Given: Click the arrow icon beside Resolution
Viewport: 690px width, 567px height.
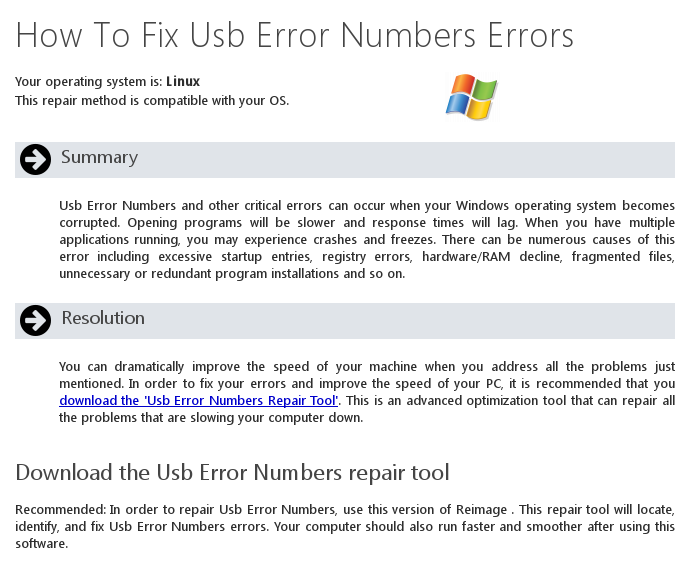Looking at the screenshot, I should 35,320.
